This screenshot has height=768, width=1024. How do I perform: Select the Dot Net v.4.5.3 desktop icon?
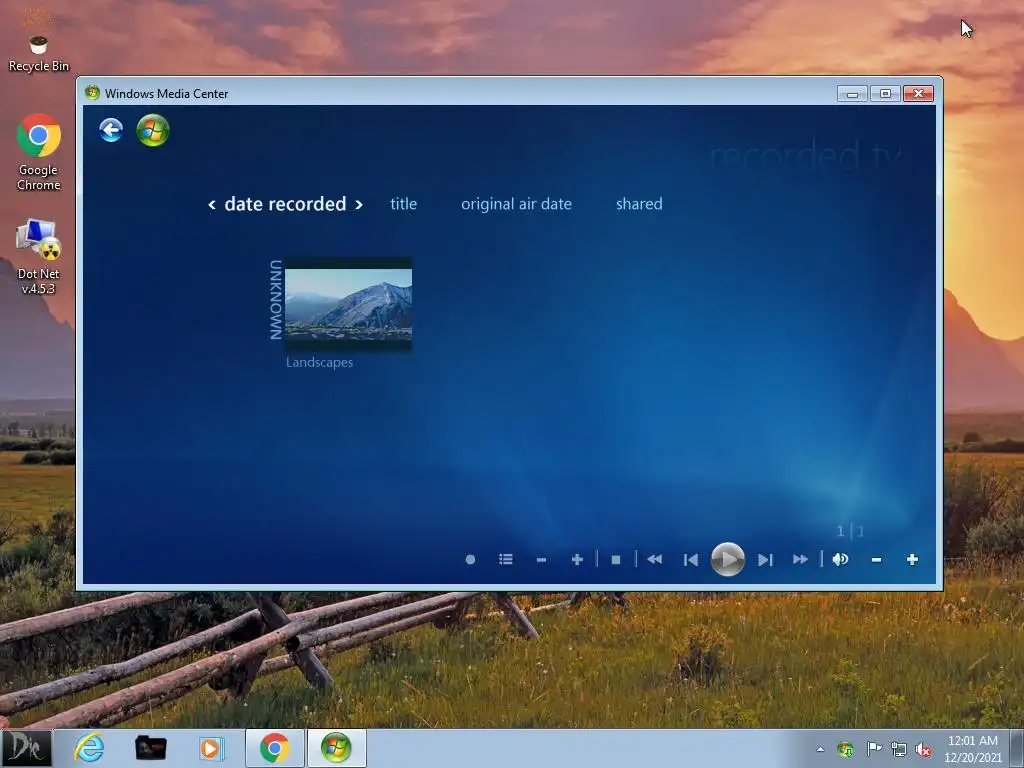tap(39, 257)
